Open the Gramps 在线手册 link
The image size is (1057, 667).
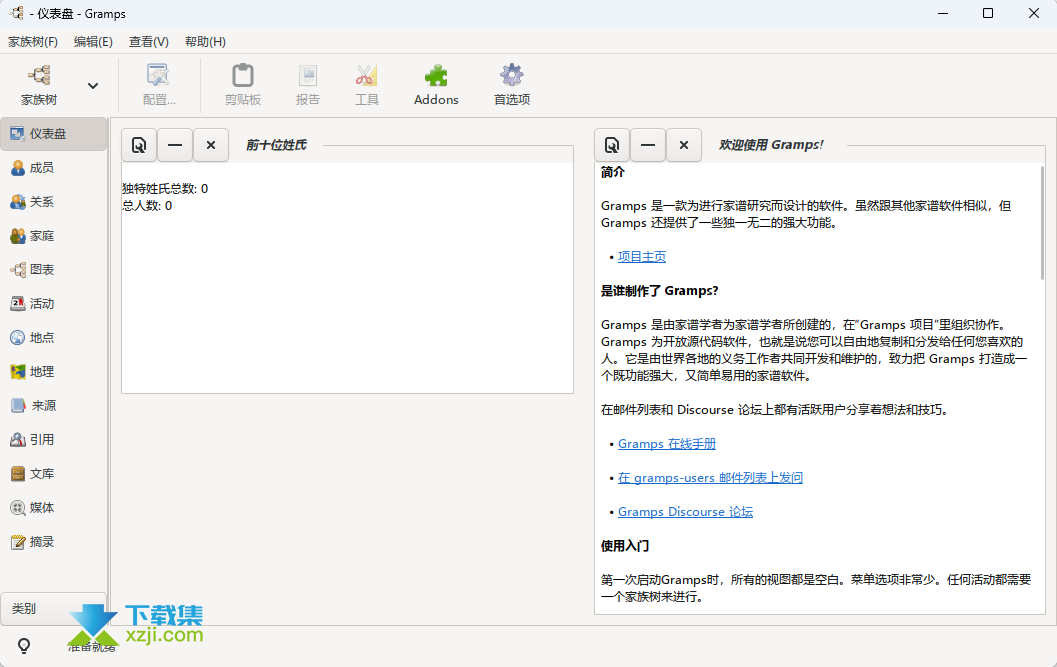(667, 444)
